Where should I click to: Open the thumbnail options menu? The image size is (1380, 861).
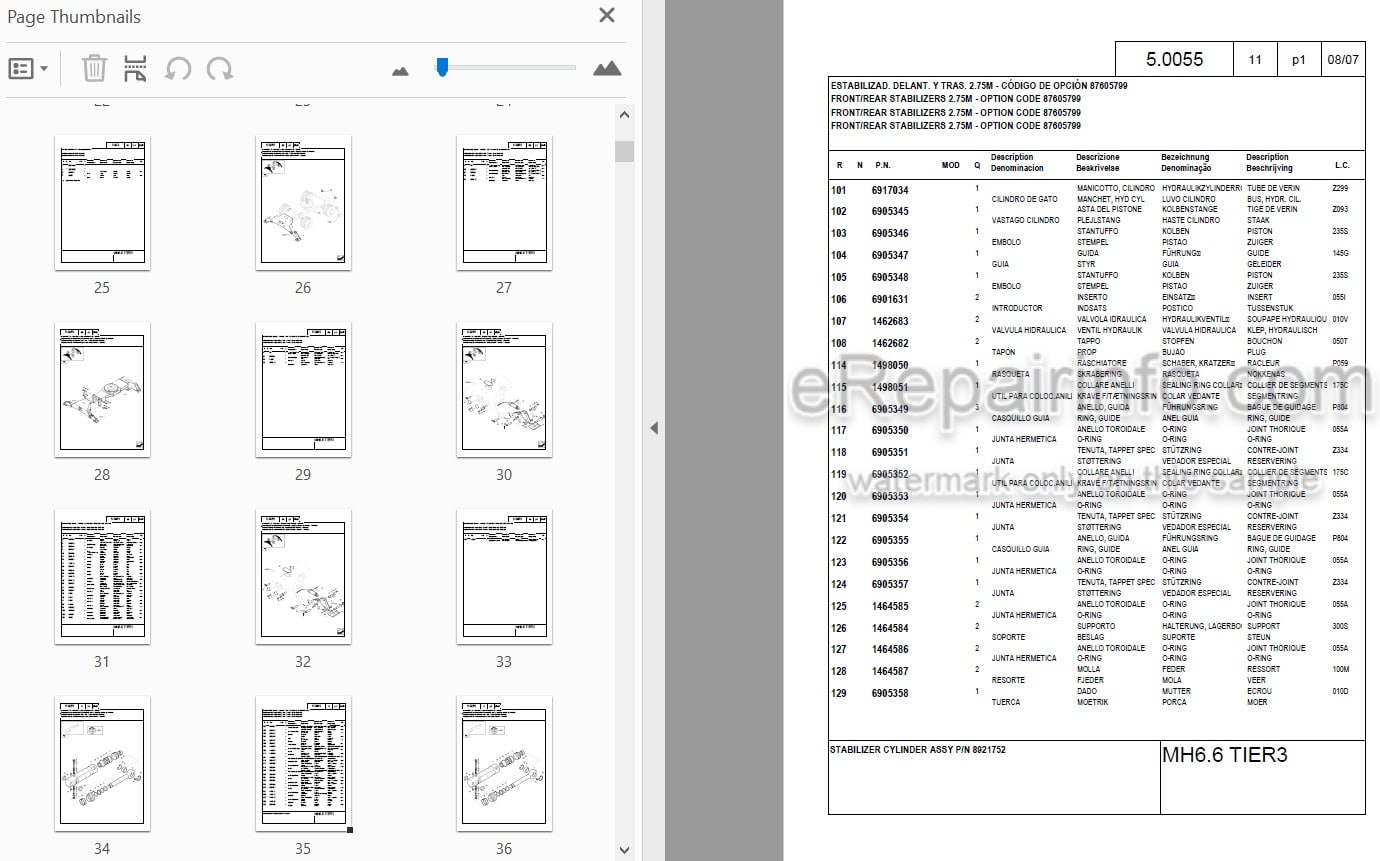(x=28, y=69)
